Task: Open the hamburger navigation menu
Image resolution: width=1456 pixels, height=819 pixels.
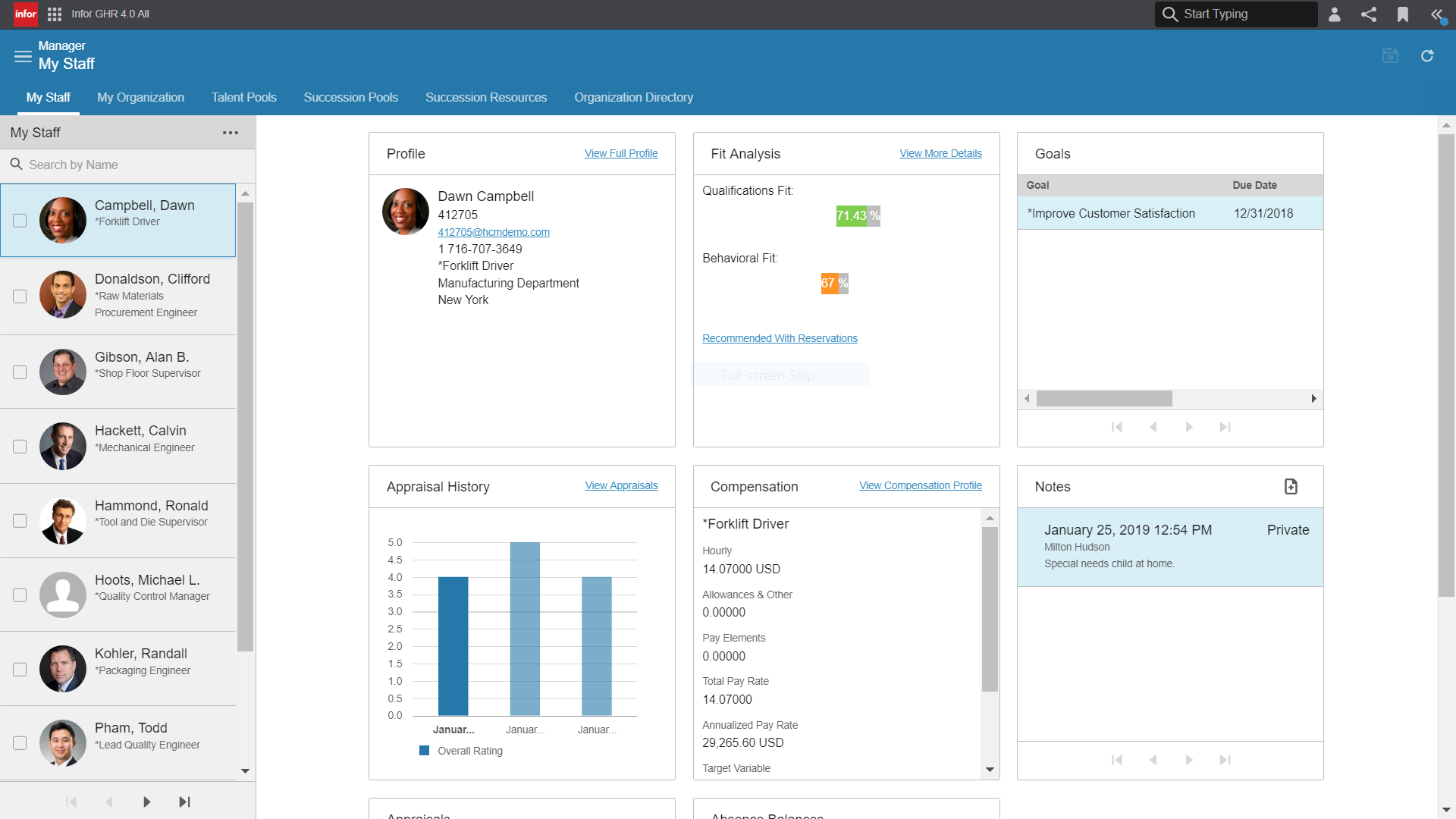Action: [23, 56]
